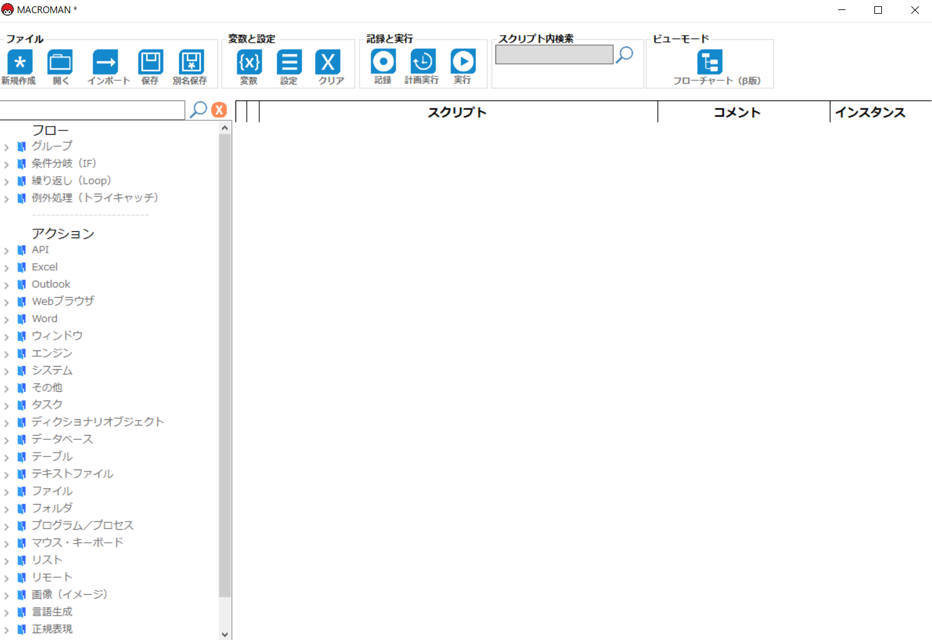This screenshot has height=640, width=932.
Task: Select the タスク tree item
Action: click(47, 405)
